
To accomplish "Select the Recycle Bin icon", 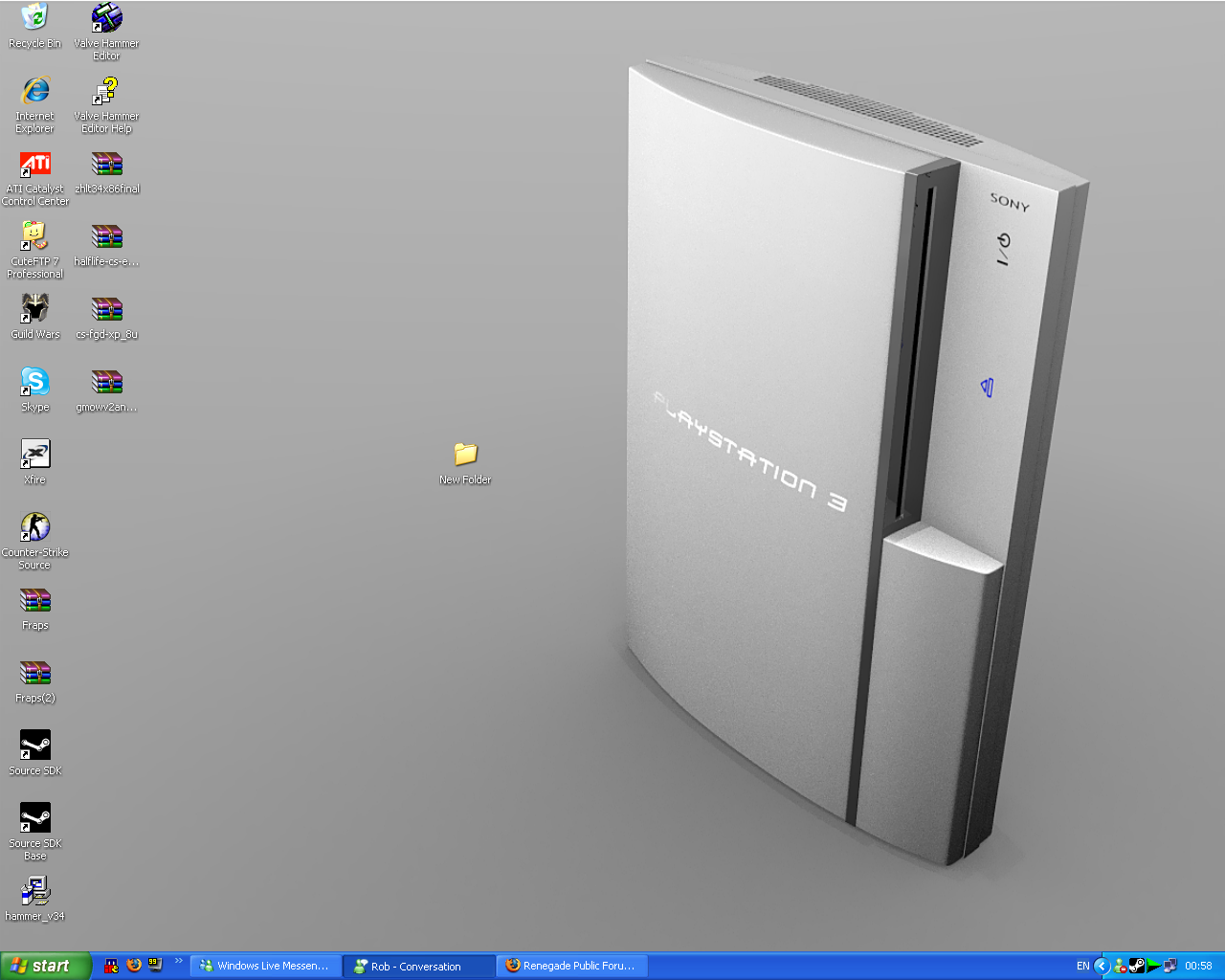I will pyautogui.click(x=35, y=18).
